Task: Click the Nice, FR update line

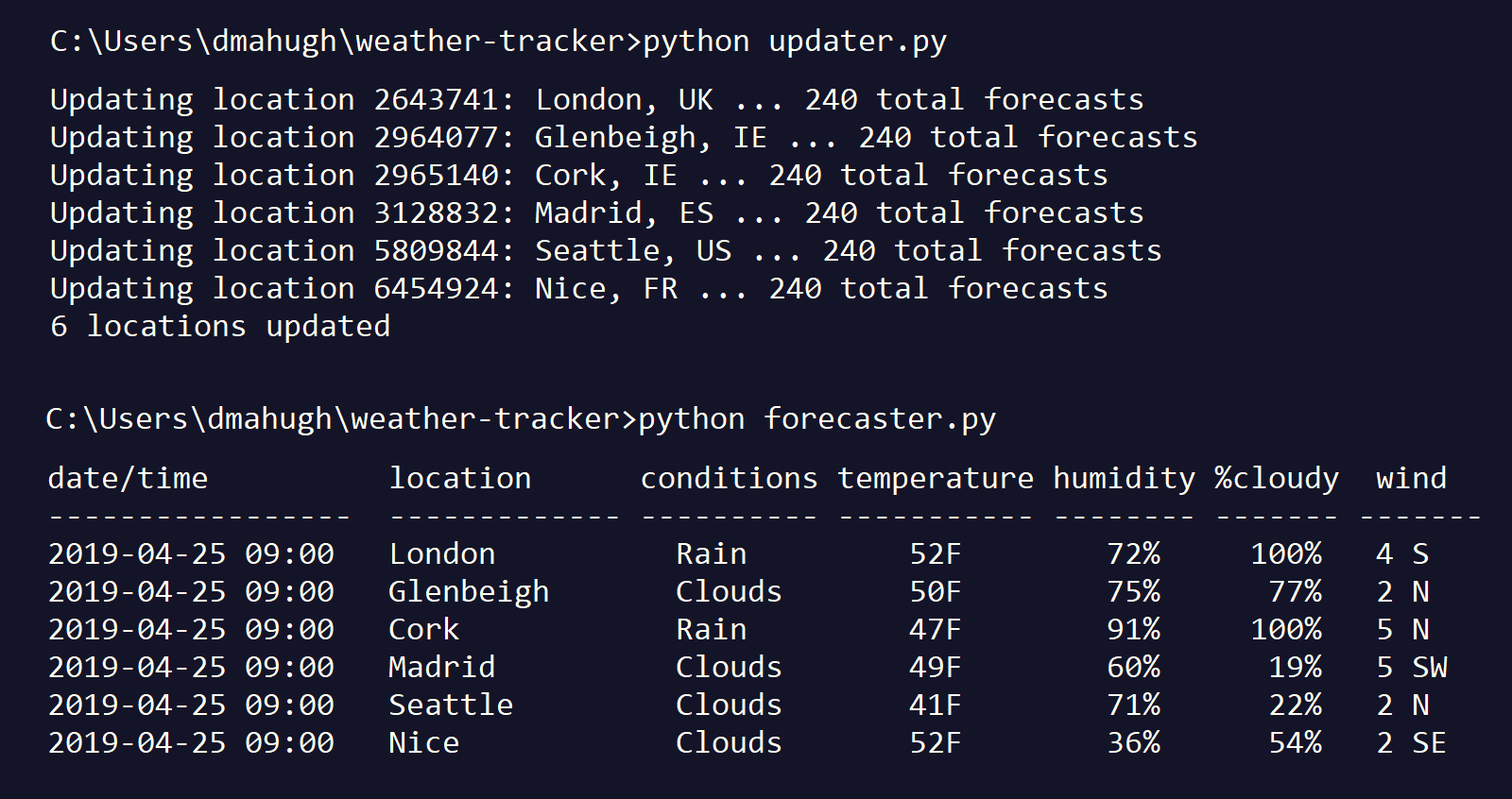Action: [578, 289]
